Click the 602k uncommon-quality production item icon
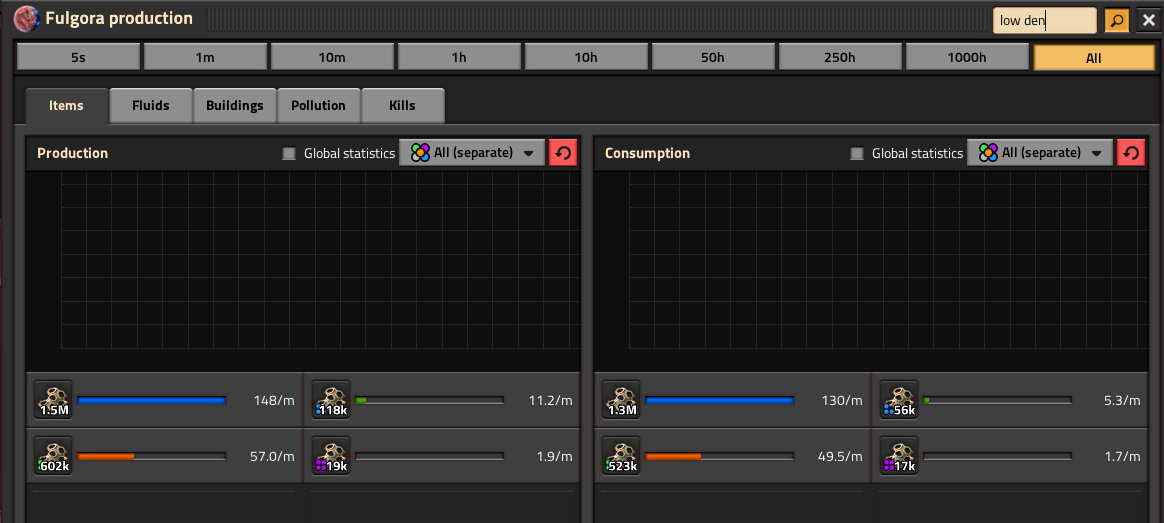This screenshot has height=523, width=1164. (x=53, y=455)
